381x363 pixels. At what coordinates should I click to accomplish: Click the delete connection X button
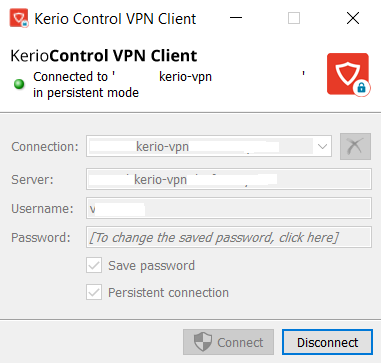[x=355, y=146]
